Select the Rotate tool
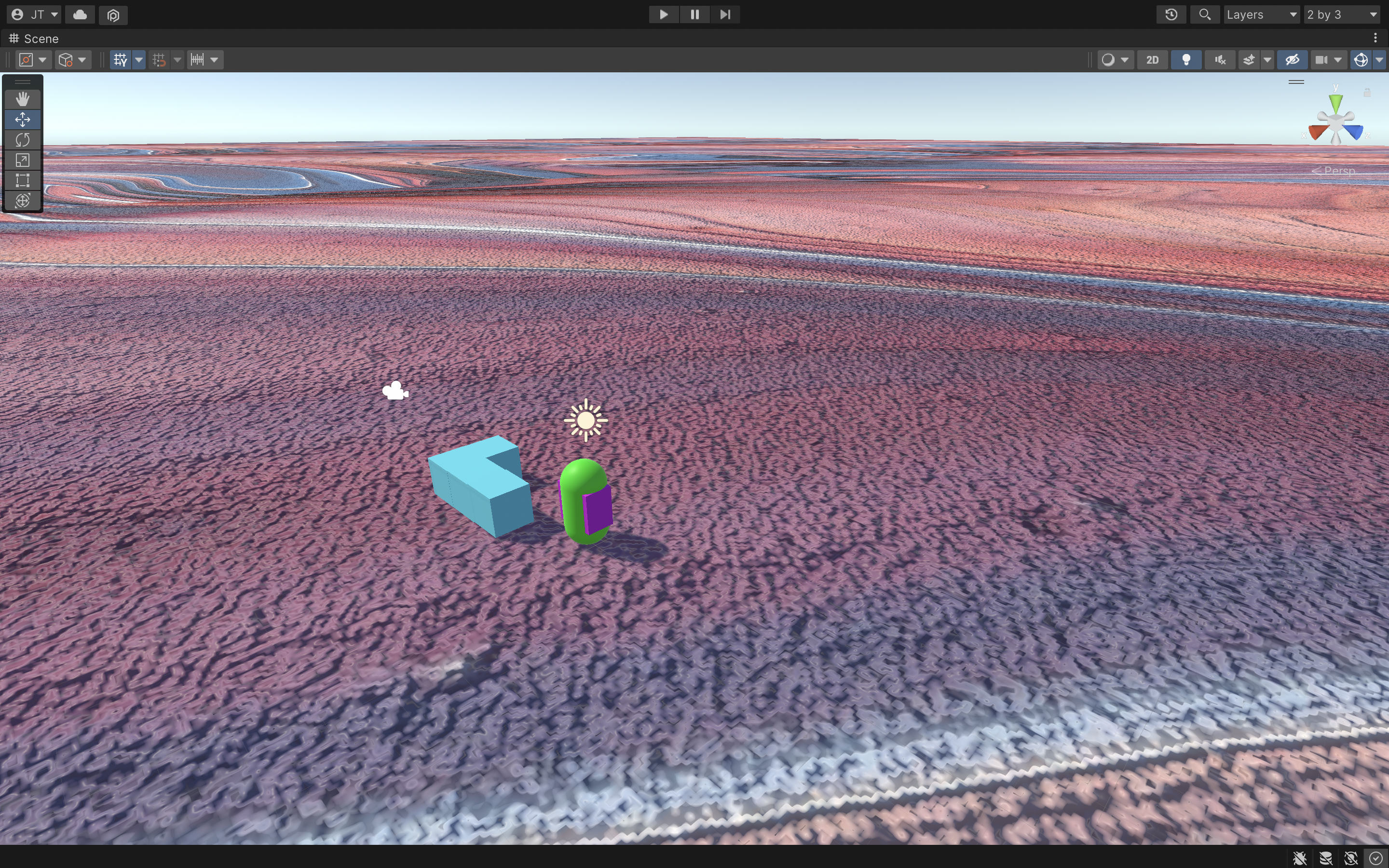The width and height of the screenshot is (1389, 868). [22, 139]
